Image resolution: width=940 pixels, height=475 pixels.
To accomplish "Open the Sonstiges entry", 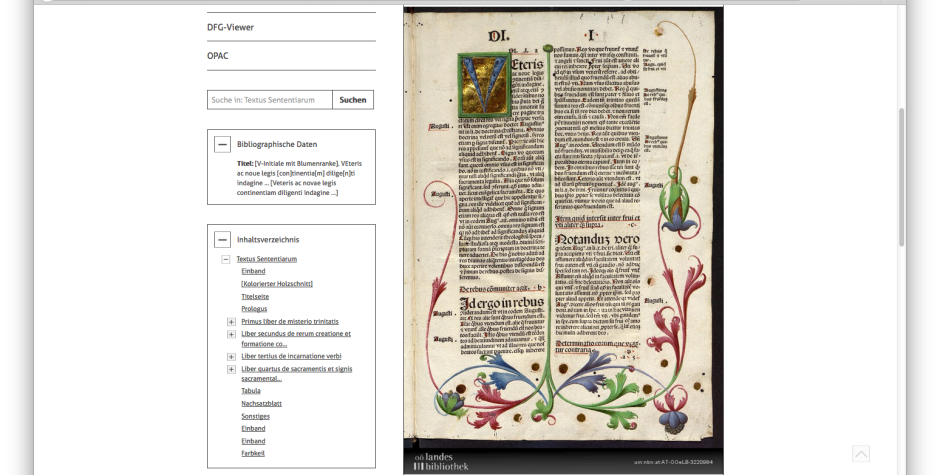I will coord(255,416).
